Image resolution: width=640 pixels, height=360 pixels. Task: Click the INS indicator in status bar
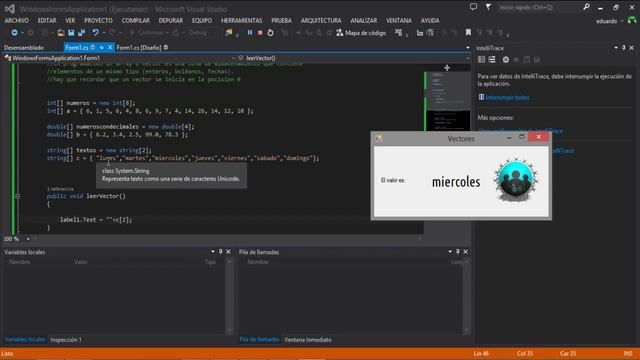628,353
